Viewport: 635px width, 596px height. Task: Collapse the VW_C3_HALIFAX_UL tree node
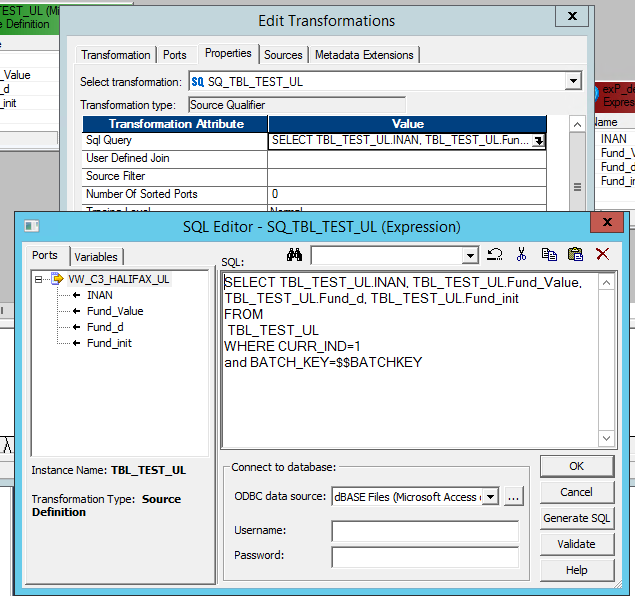(38, 279)
